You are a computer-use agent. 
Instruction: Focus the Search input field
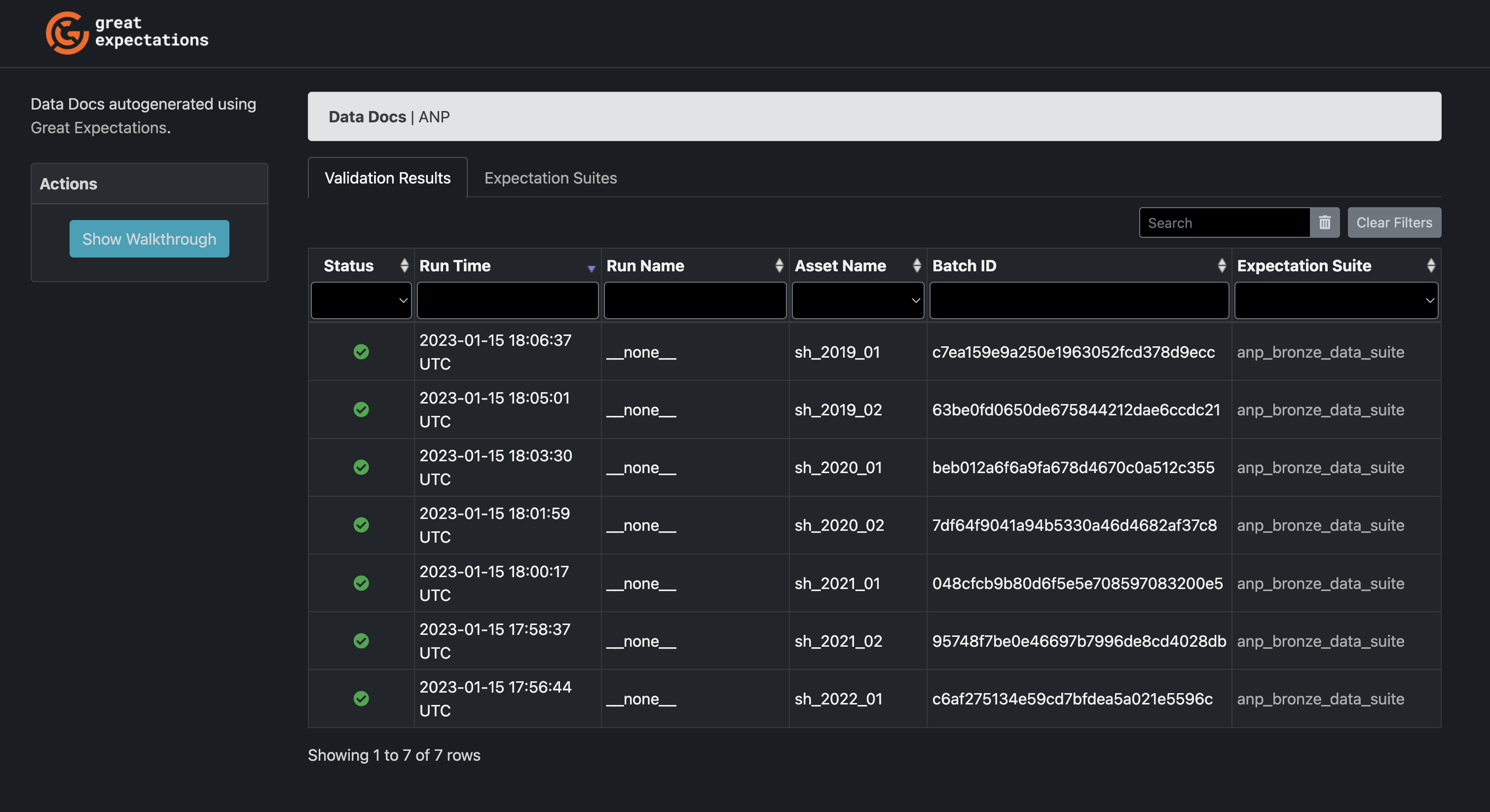click(1224, 222)
